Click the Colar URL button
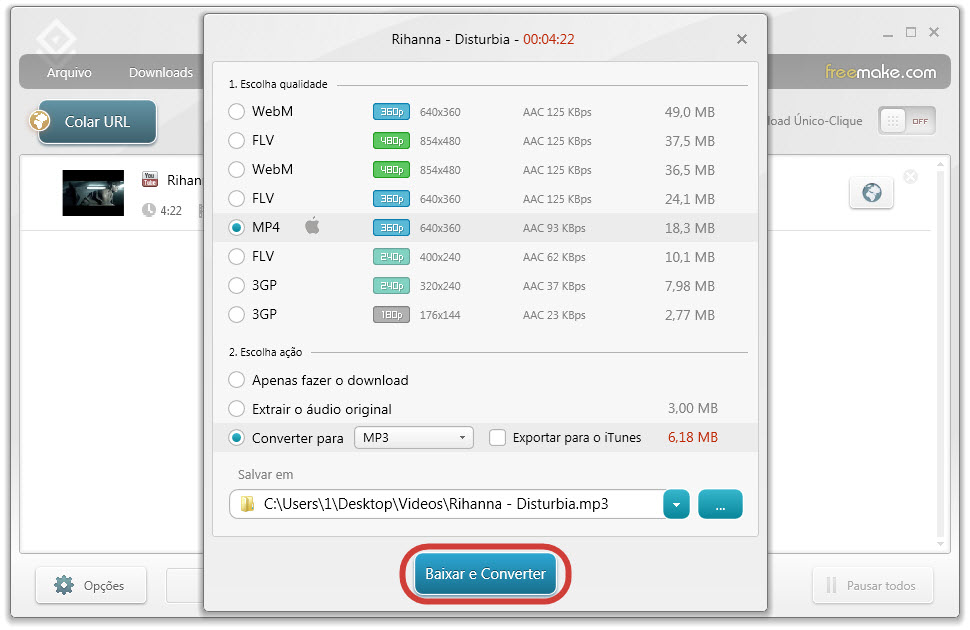 (x=97, y=122)
